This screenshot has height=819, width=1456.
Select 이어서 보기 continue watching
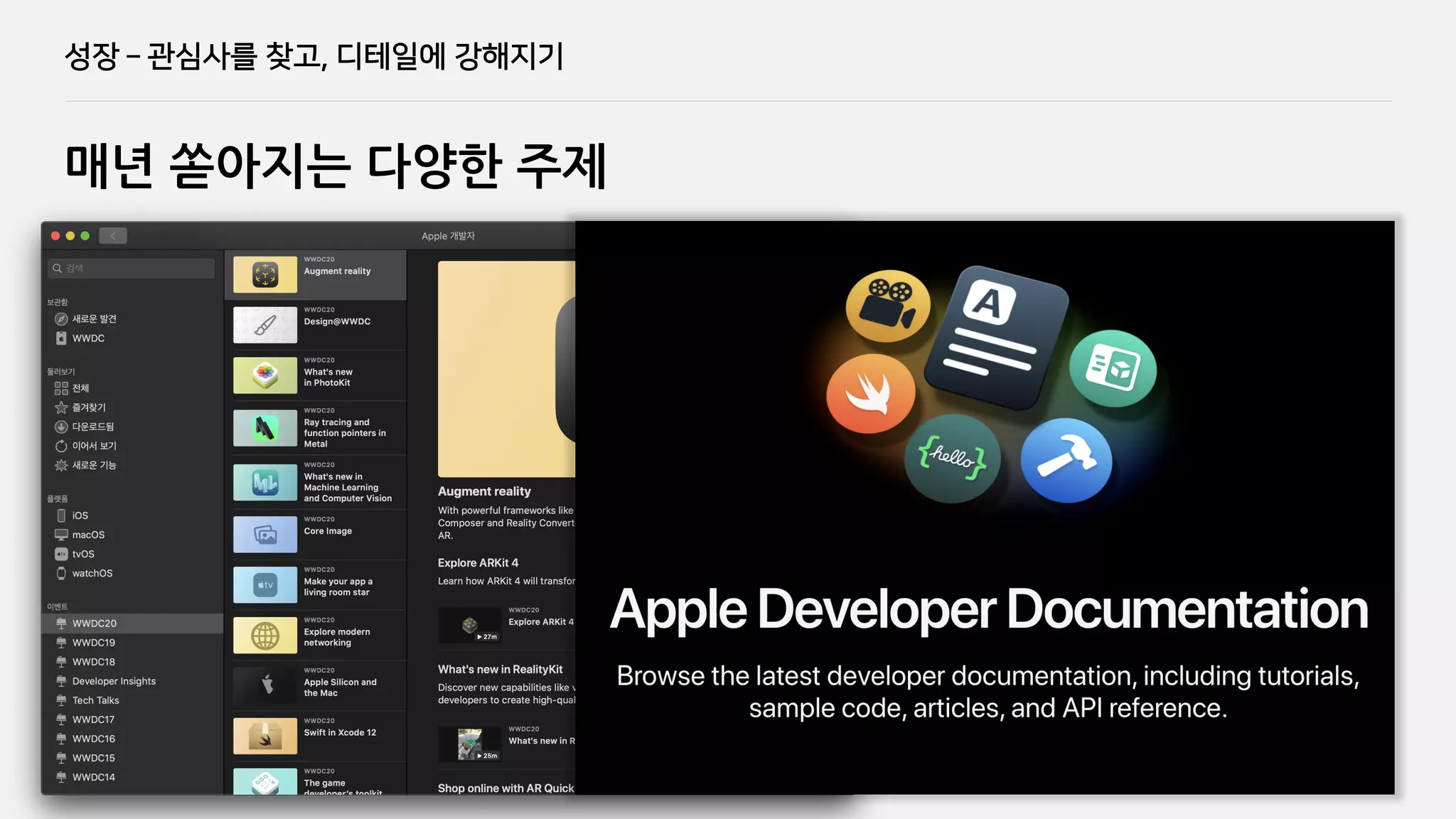coord(93,446)
